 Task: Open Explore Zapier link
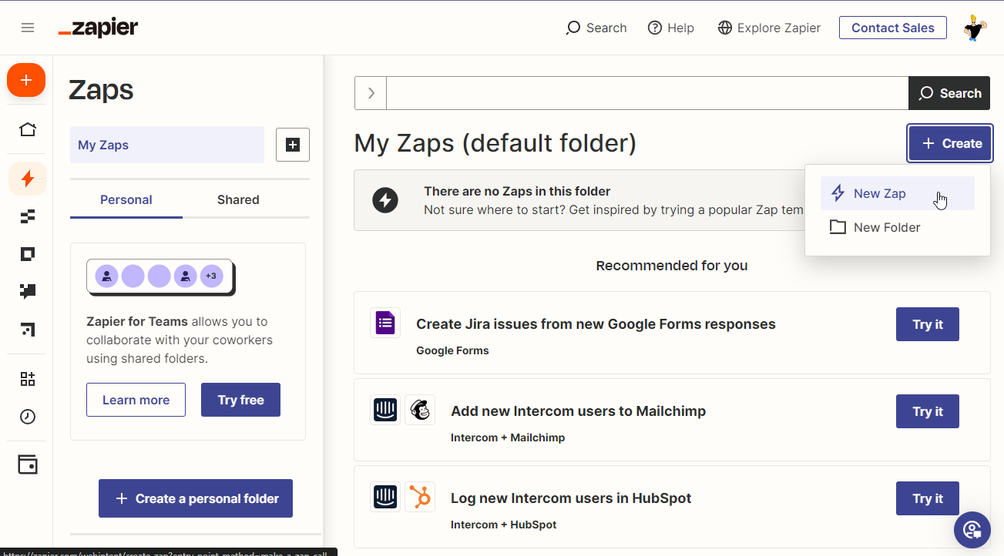[769, 28]
